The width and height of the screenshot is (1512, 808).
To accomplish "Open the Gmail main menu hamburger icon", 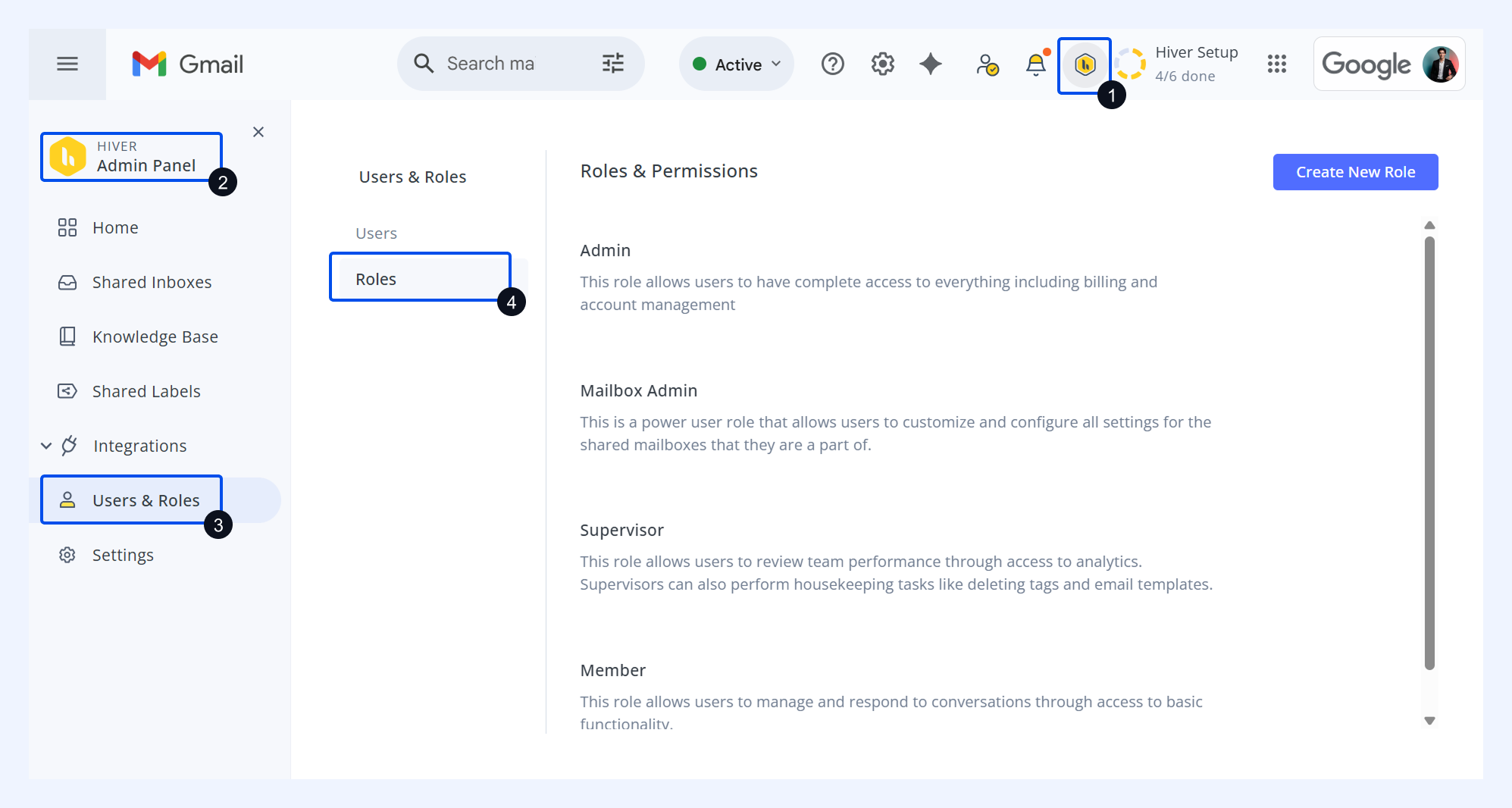I will click(x=67, y=64).
